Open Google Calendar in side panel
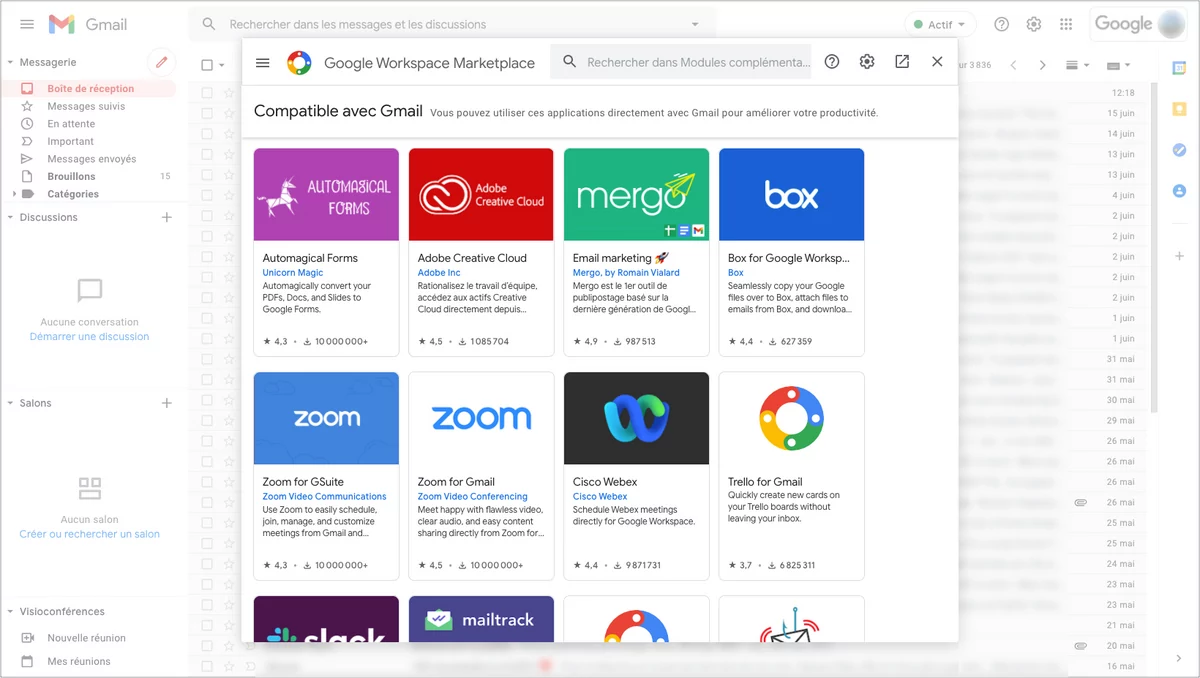 pos(1179,68)
